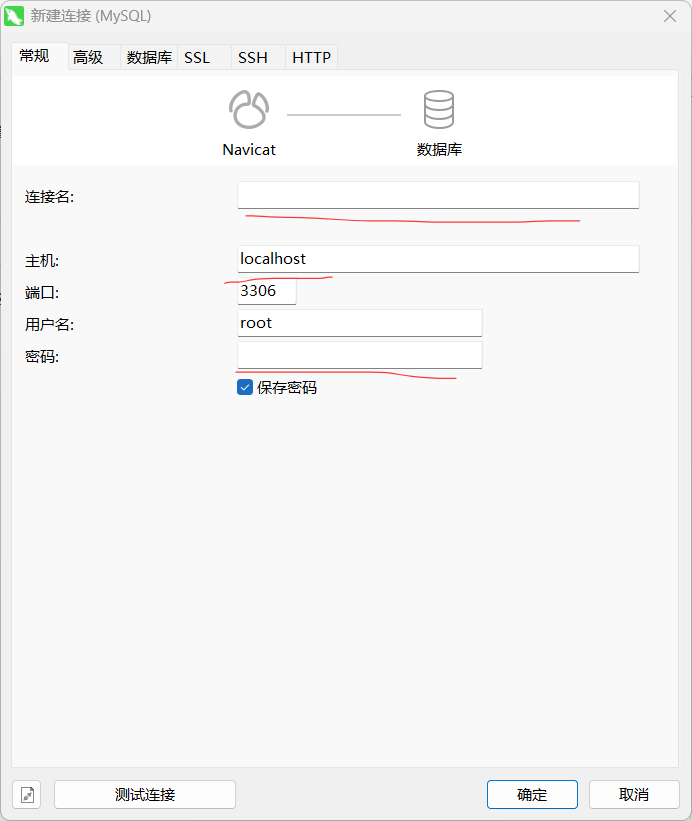
Task: Click the 保存密码 label text
Action: 287,387
